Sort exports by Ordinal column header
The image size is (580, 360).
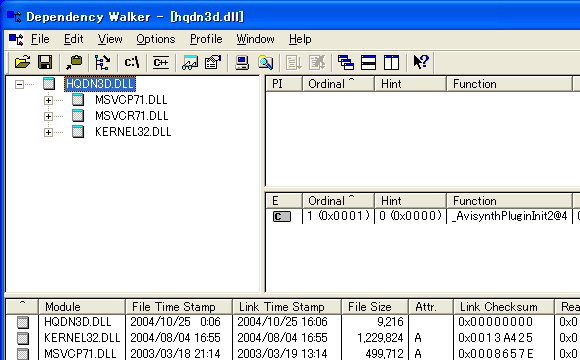(x=338, y=201)
